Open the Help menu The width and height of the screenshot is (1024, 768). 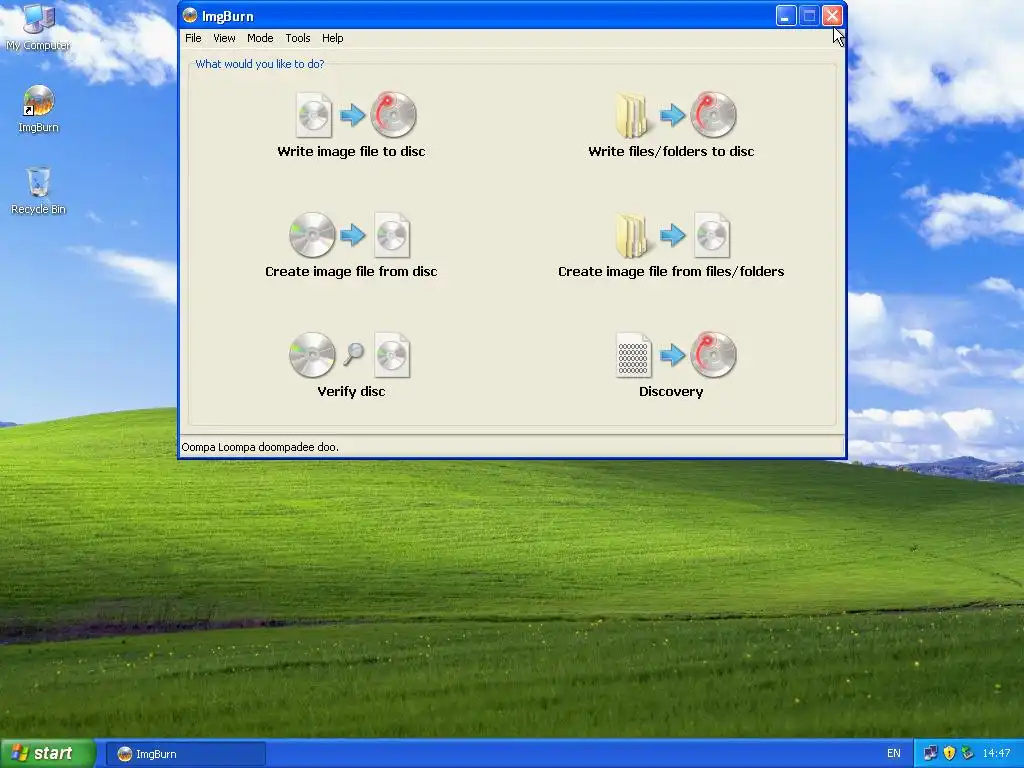pos(332,38)
